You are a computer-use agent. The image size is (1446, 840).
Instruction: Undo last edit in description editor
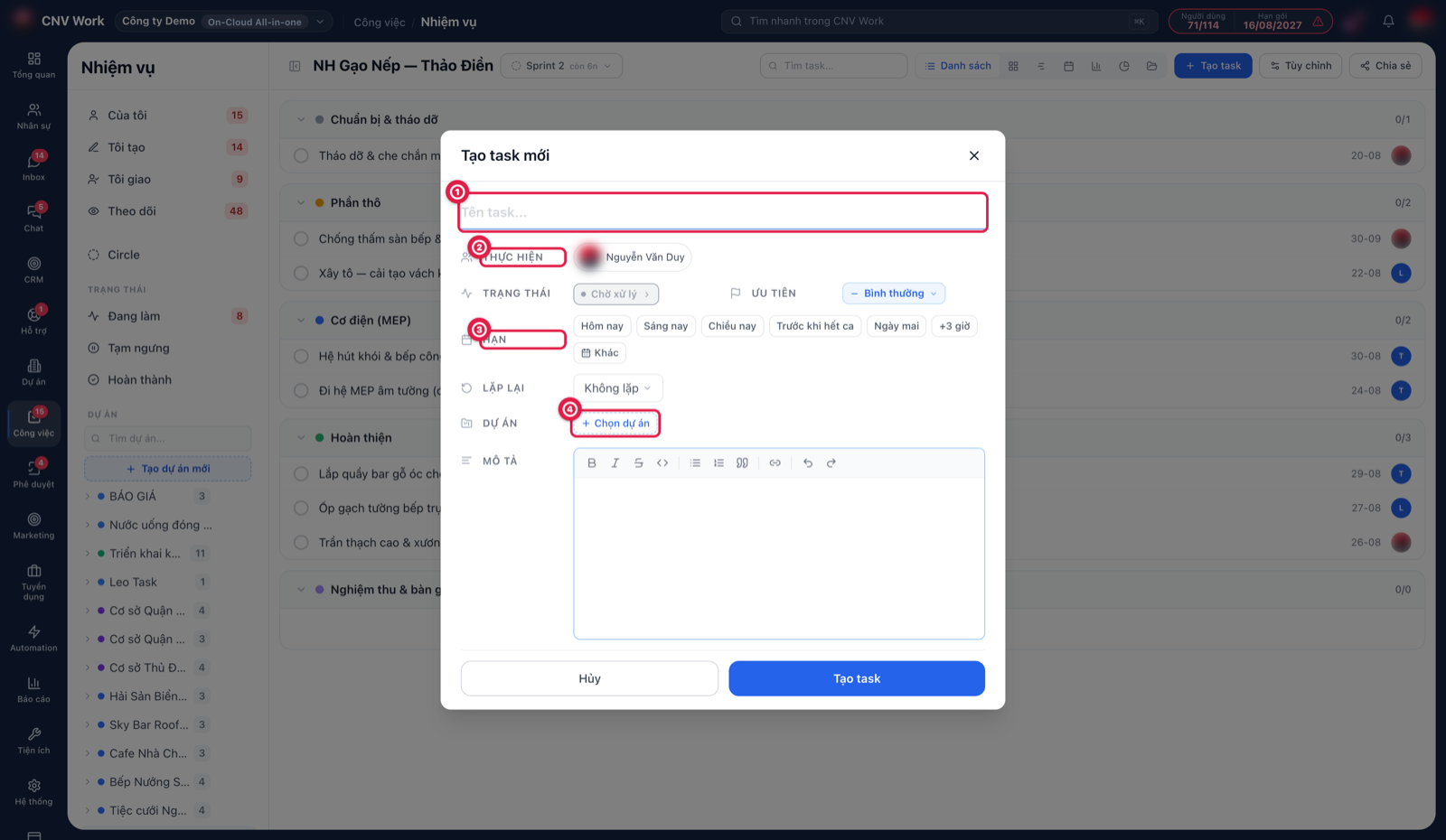click(x=808, y=462)
